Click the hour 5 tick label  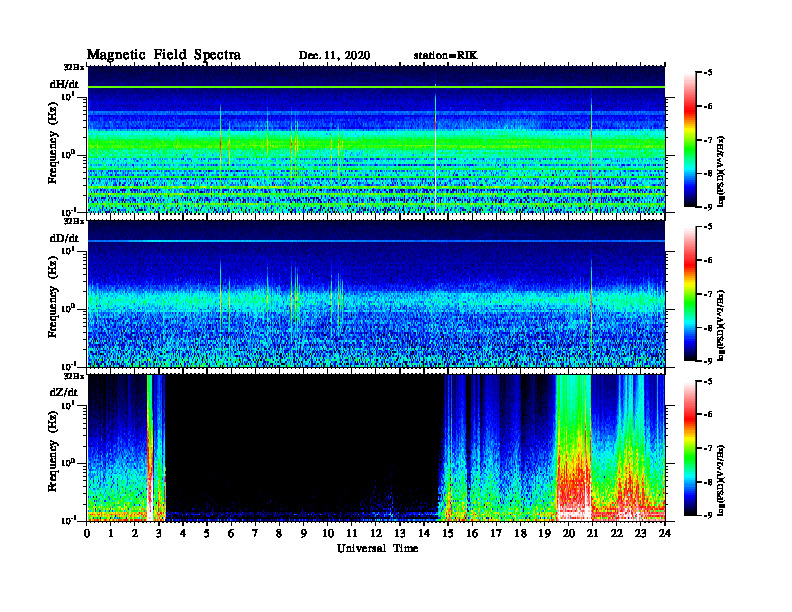coord(207,533)
